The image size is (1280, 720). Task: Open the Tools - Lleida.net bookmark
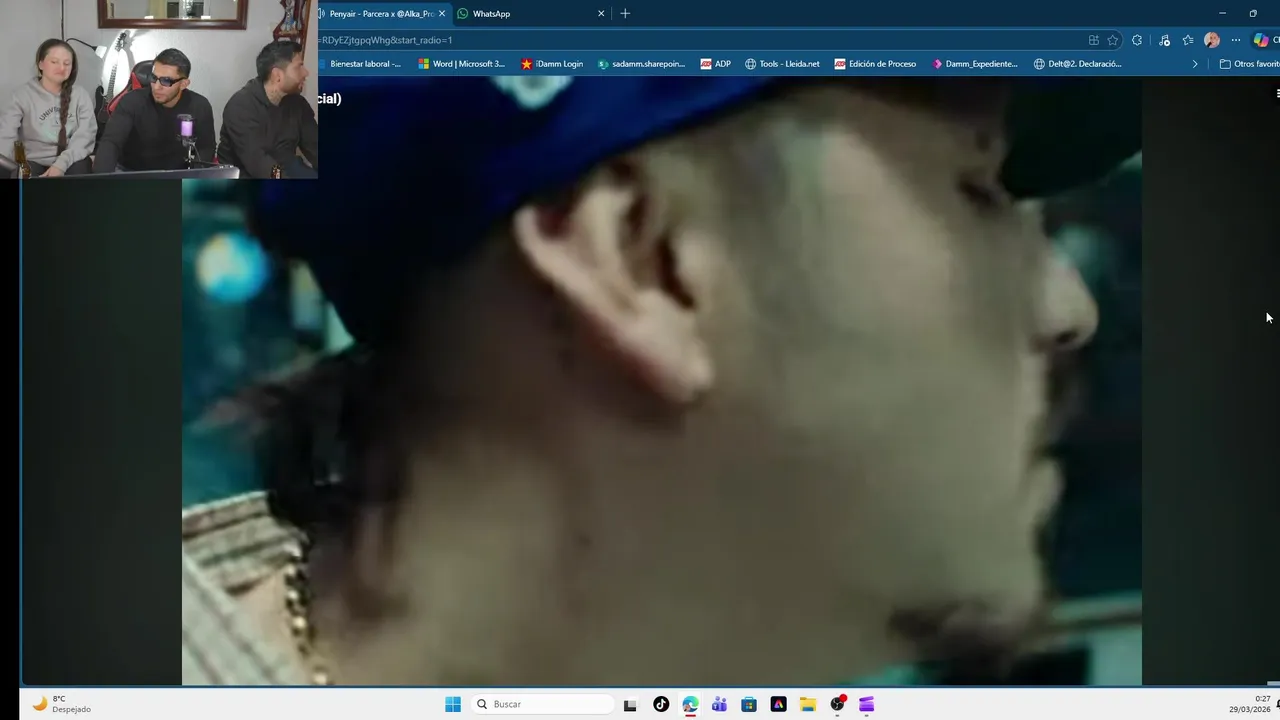pos(782,64)
